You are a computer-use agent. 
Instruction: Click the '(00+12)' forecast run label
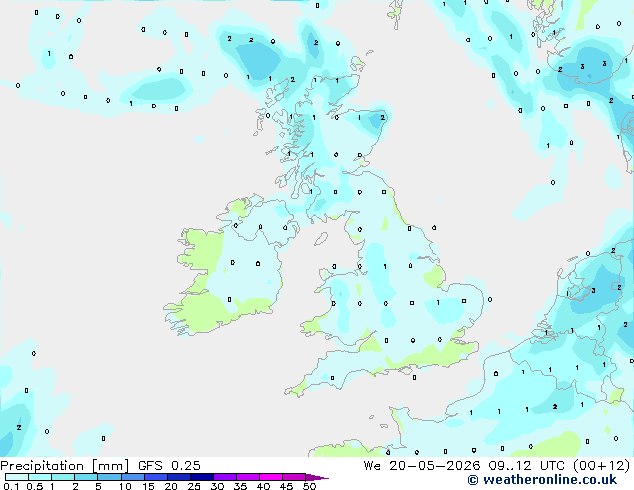click(602, 466)
